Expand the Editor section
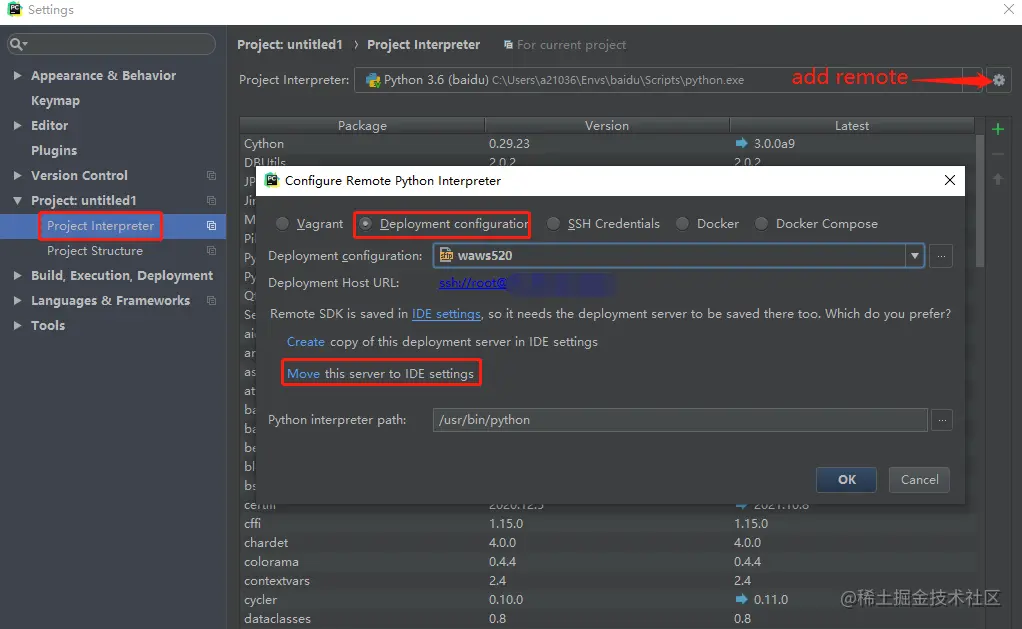 tap(18, 125)
